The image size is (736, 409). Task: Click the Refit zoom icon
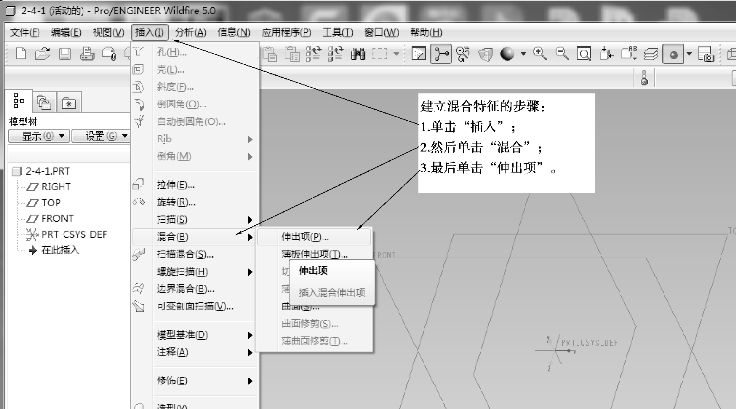584,54
